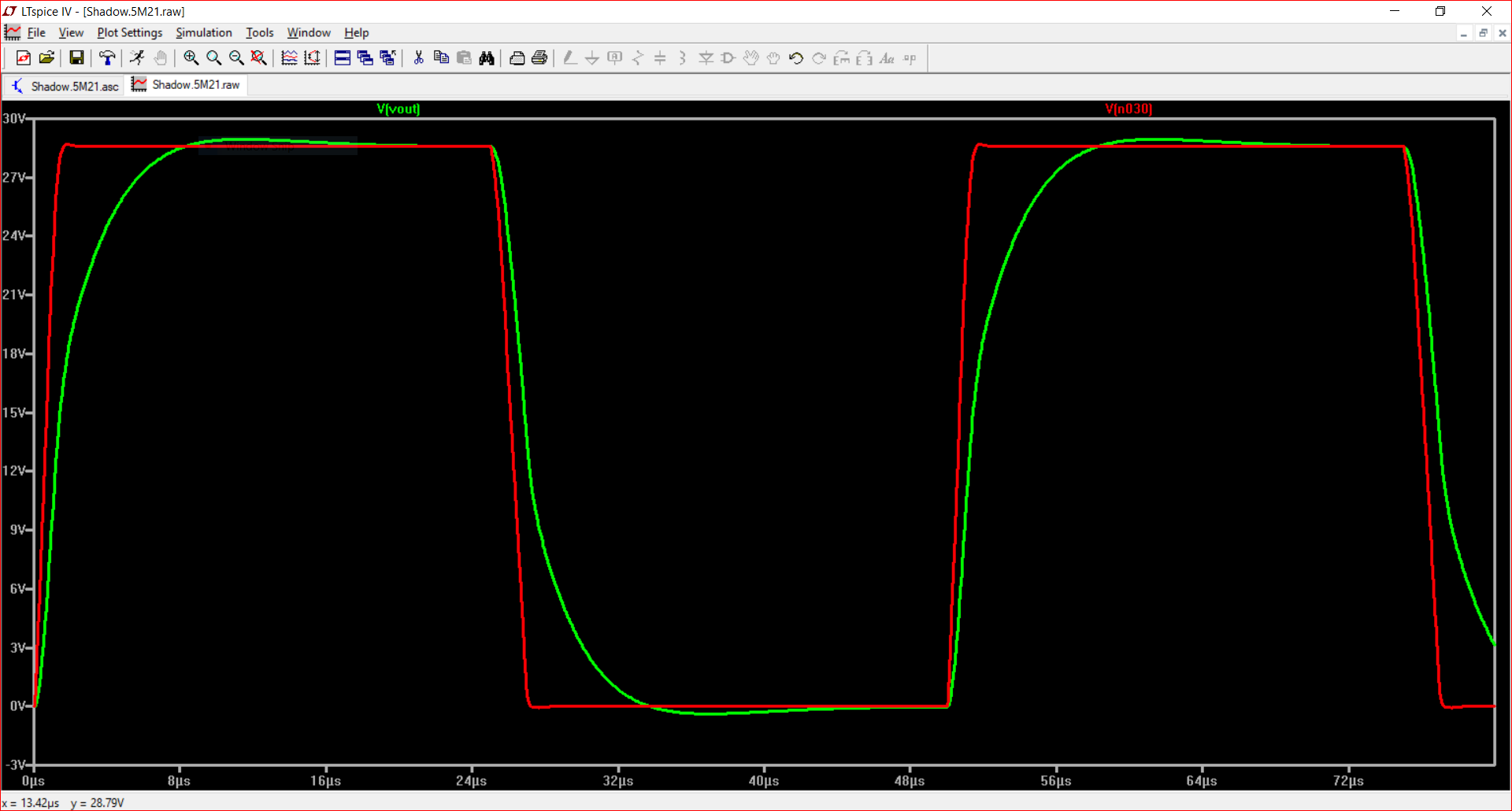This screenshot has height=811, width=1512.
Task: Click the Print icon
Action: click(539, 57)
